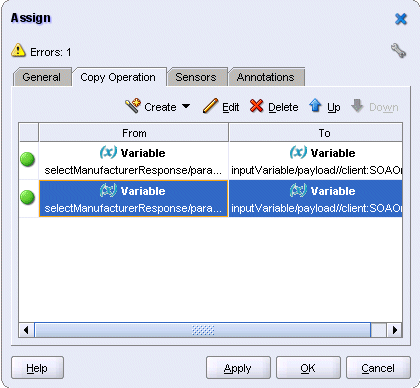Select first row selectManufacturerResponse/para... text
Screen dimensions: 420x388
pos(133,170)
